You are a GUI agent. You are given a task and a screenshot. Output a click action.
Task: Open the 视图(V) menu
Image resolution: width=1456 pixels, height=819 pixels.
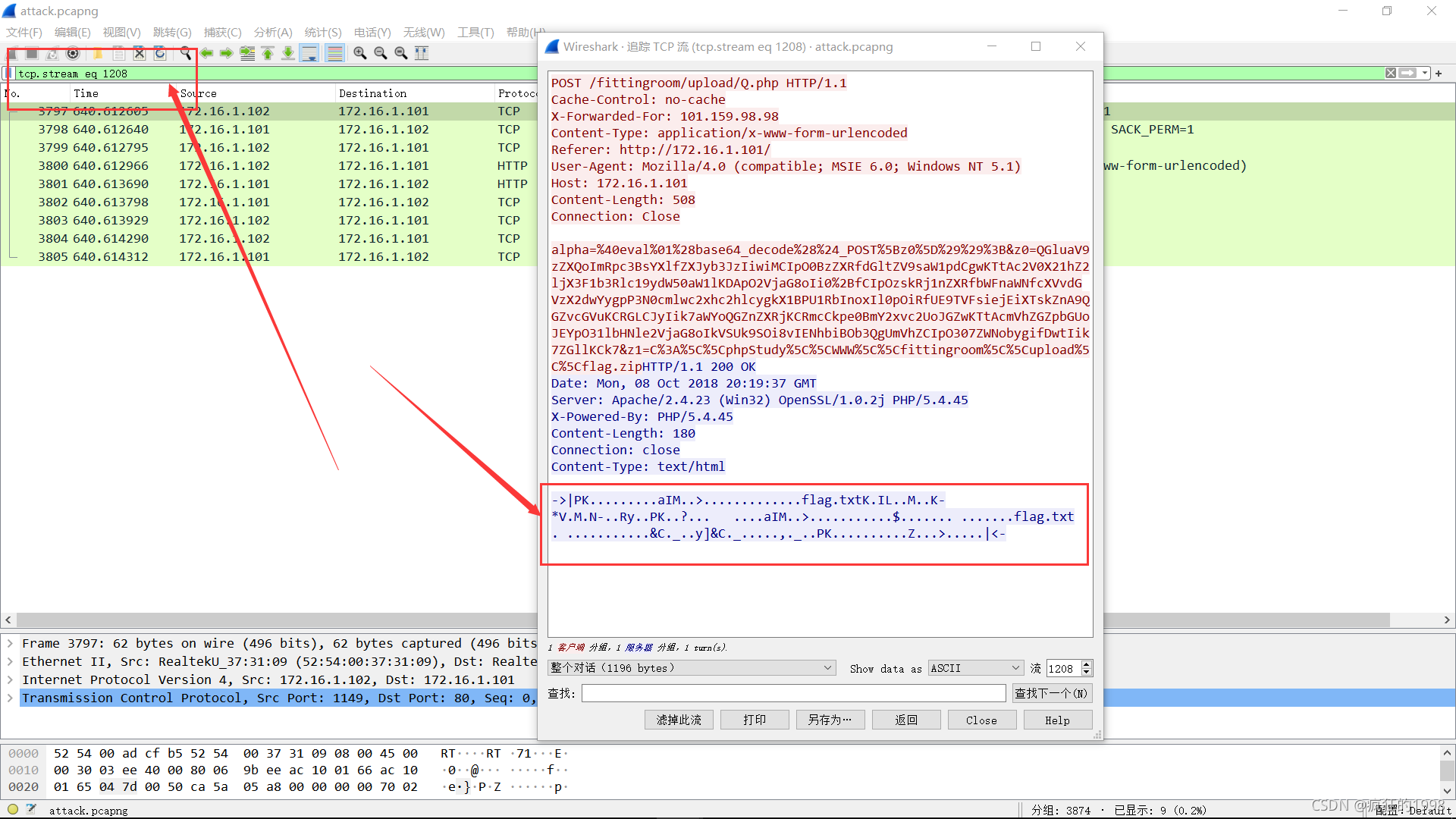pyautogui.click(x=122, y=32)
